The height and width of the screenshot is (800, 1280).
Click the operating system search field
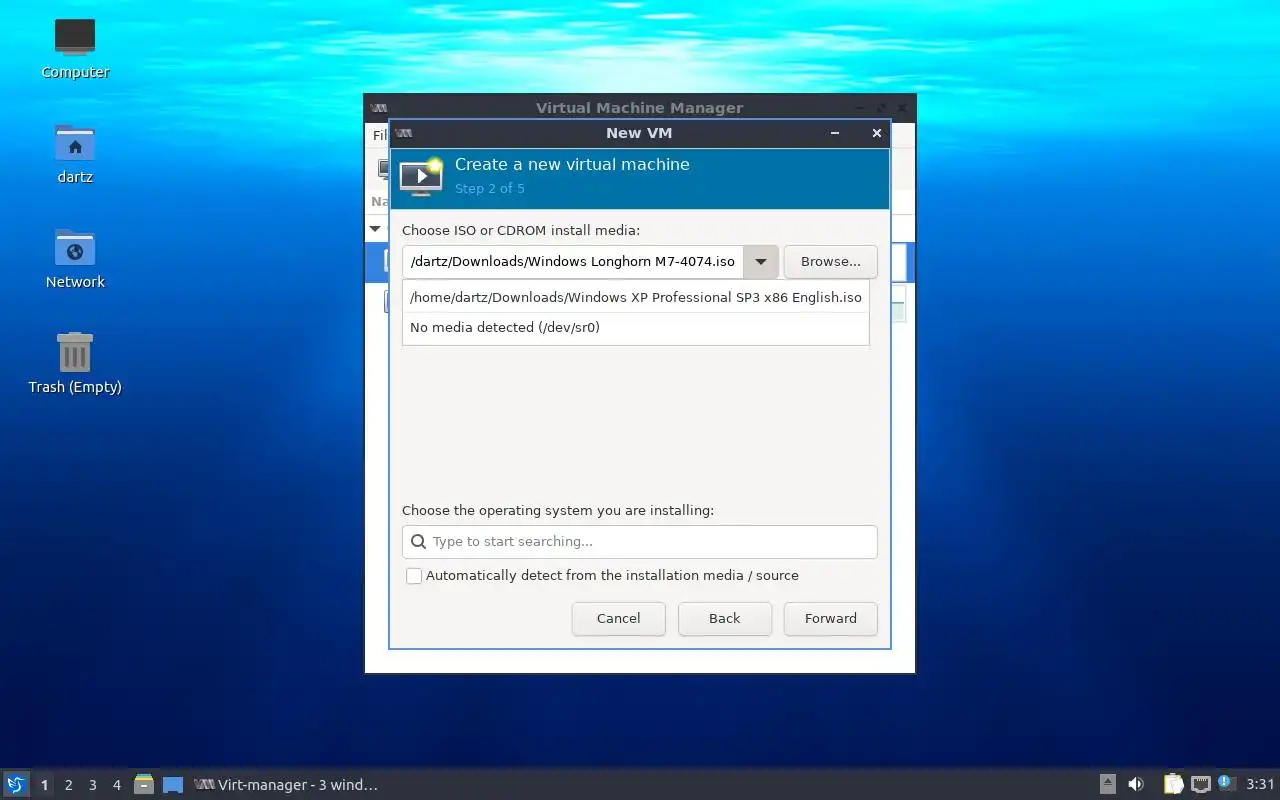coord(640,542)
